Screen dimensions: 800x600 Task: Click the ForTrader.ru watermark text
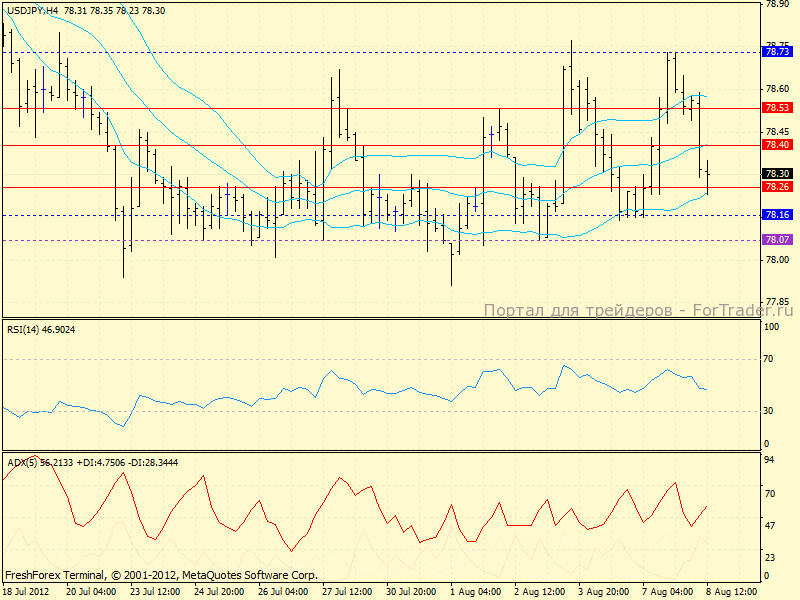(x=638, y=311)
